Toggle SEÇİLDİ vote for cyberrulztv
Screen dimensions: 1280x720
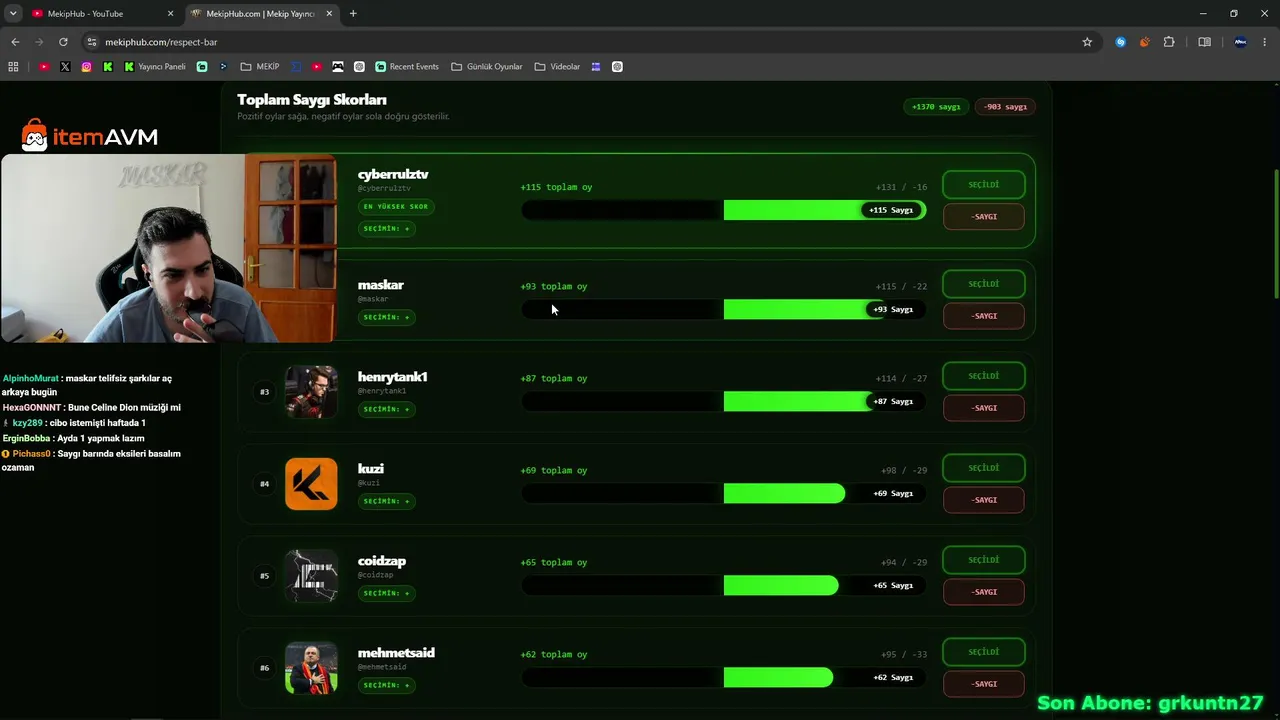(984, 185)
